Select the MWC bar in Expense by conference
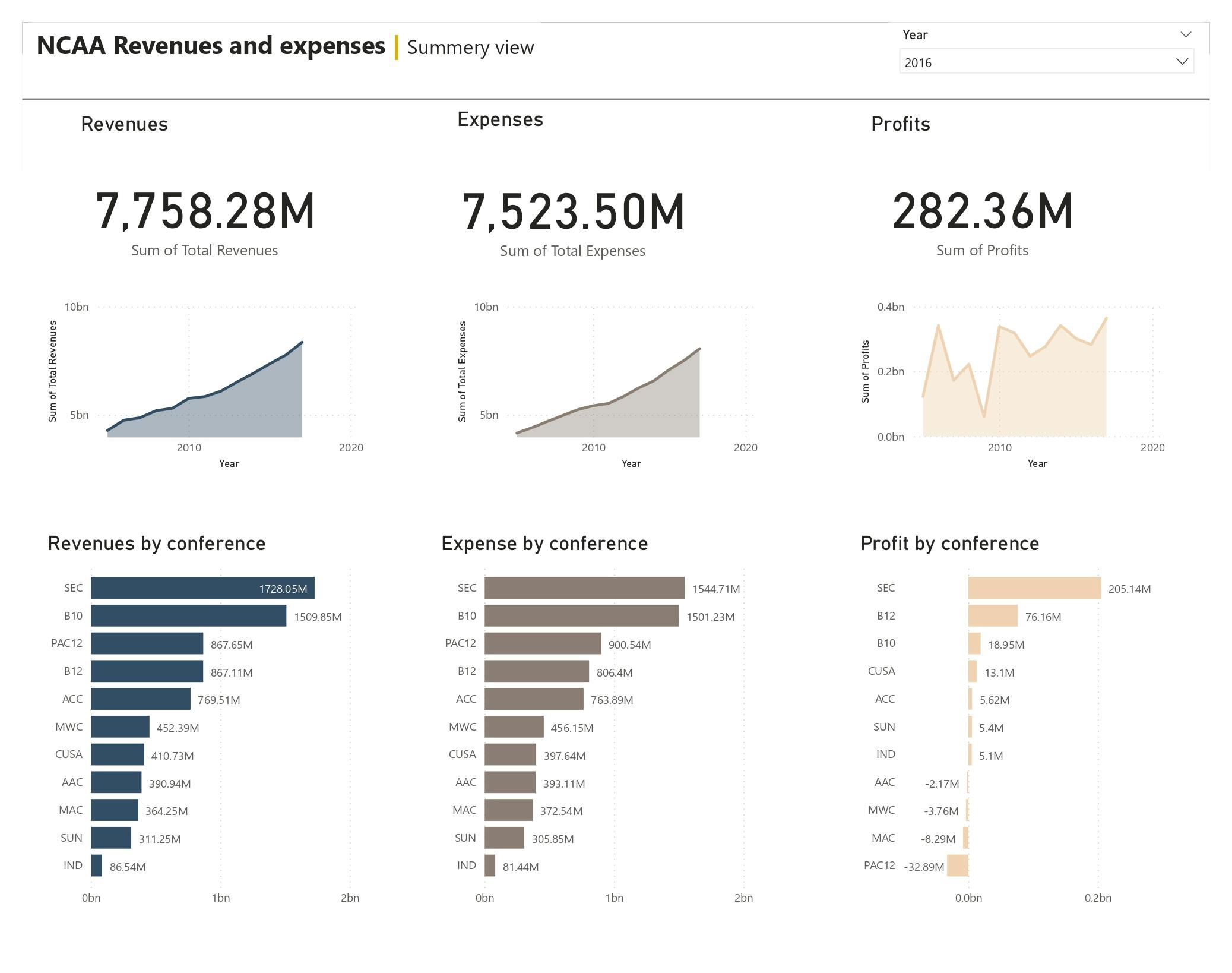This screenshot has width=1232, height=973. point(514,726)
